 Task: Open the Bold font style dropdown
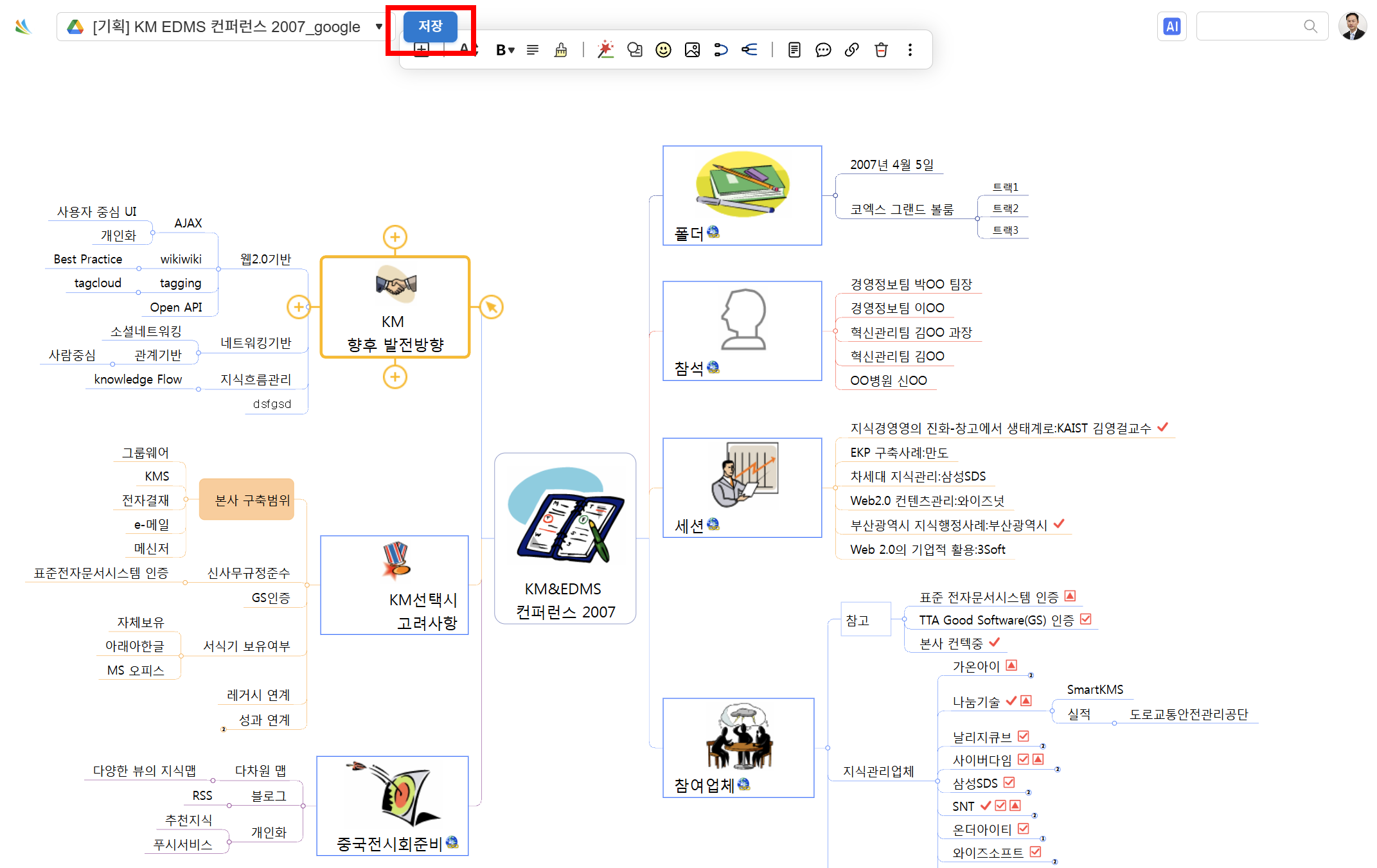(x=505, y=49)
